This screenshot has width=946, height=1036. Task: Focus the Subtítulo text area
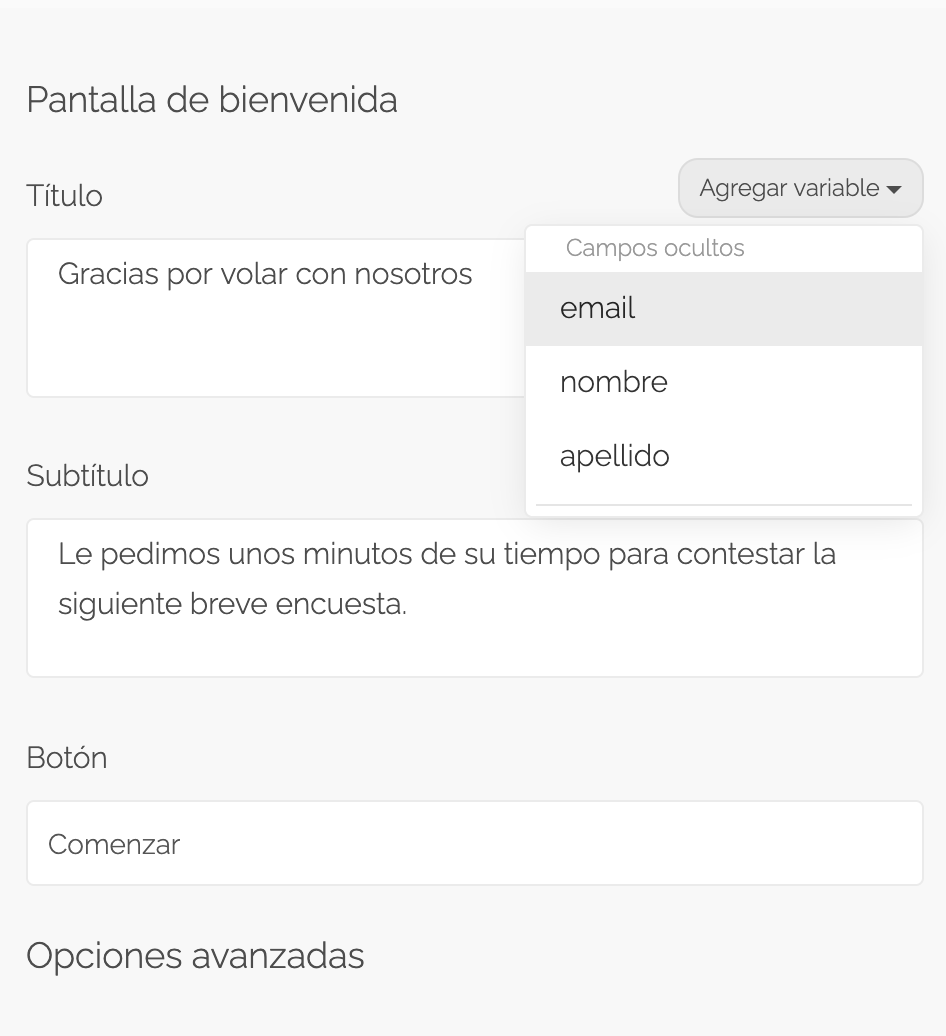474,598
